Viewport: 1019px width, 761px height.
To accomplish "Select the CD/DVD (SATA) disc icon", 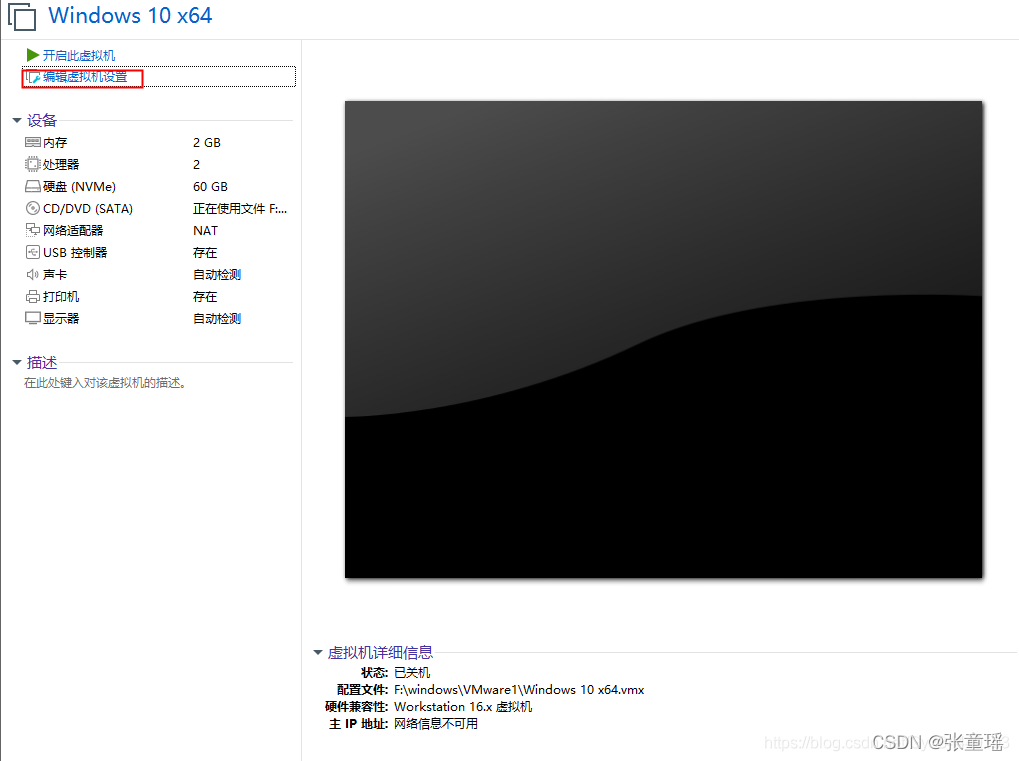I will click(x=32, y=209).
